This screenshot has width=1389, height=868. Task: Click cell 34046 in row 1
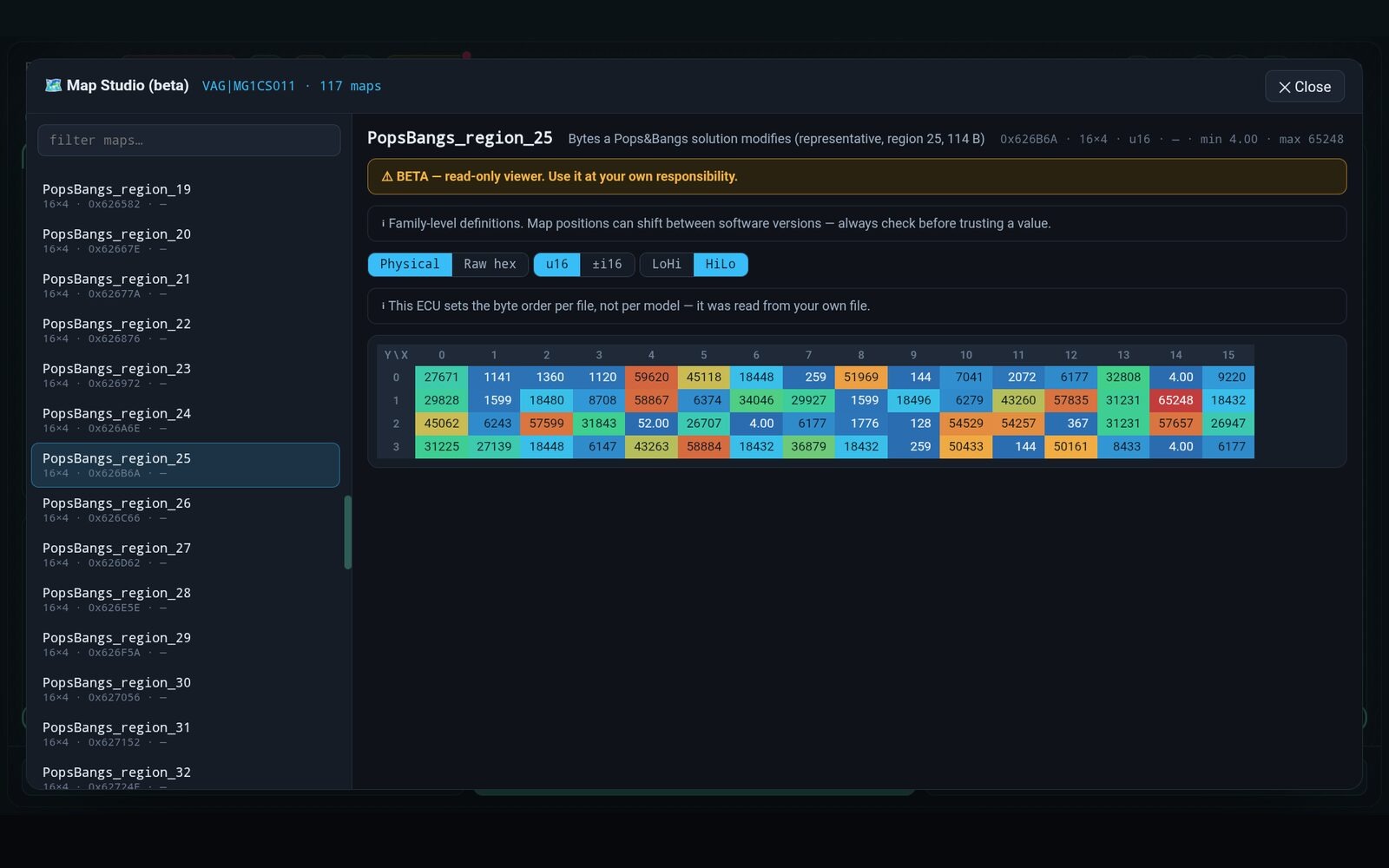(x=756, y=400)
